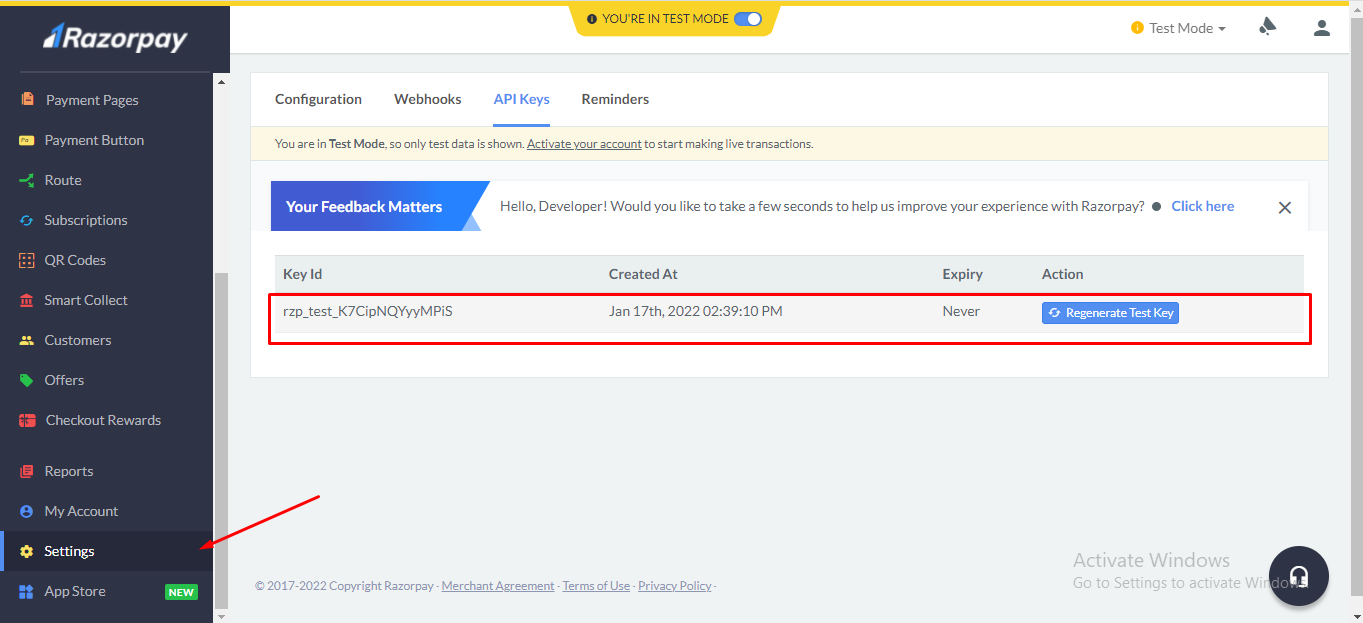
Task: Open the announcements icon in header
Action: pos(1267,27)
